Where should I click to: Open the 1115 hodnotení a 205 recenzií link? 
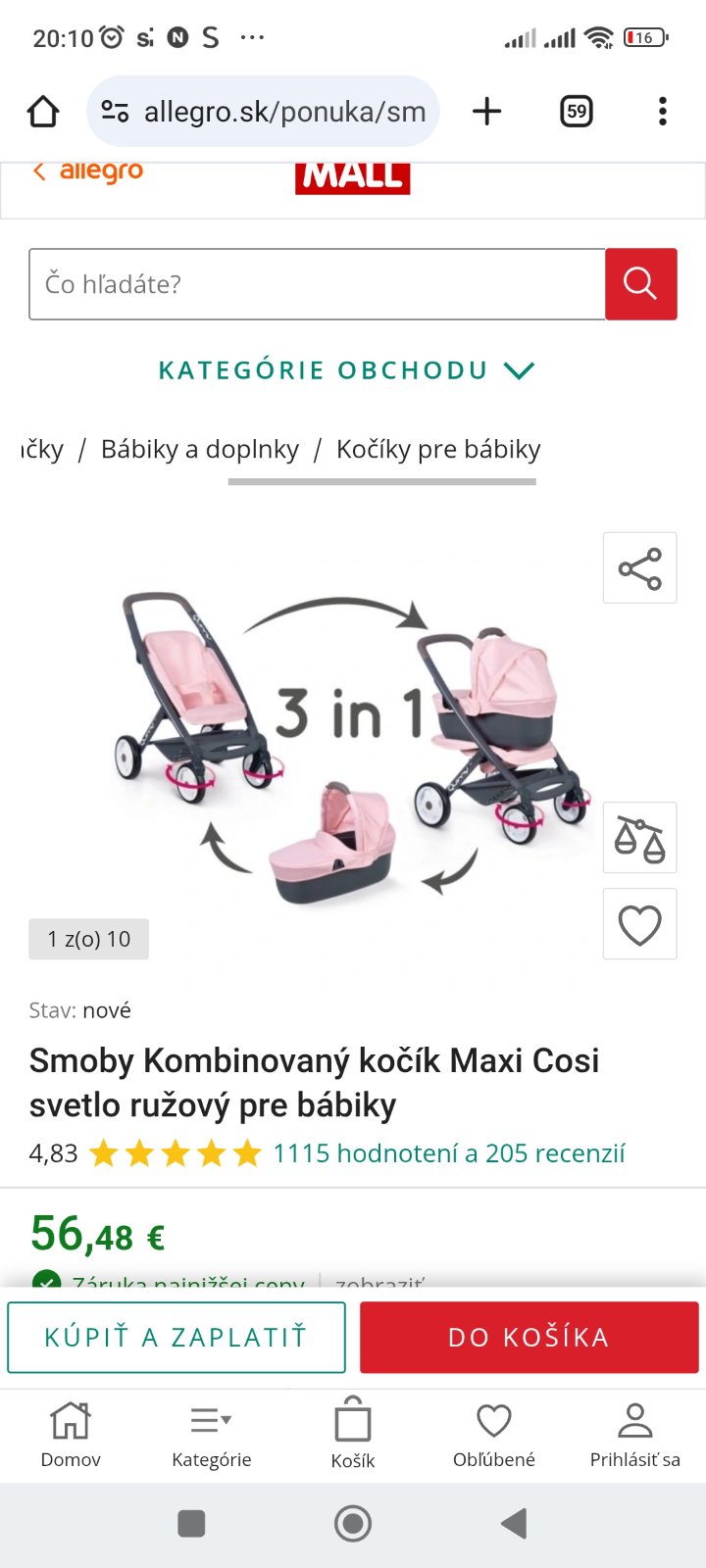[449, 1153]
